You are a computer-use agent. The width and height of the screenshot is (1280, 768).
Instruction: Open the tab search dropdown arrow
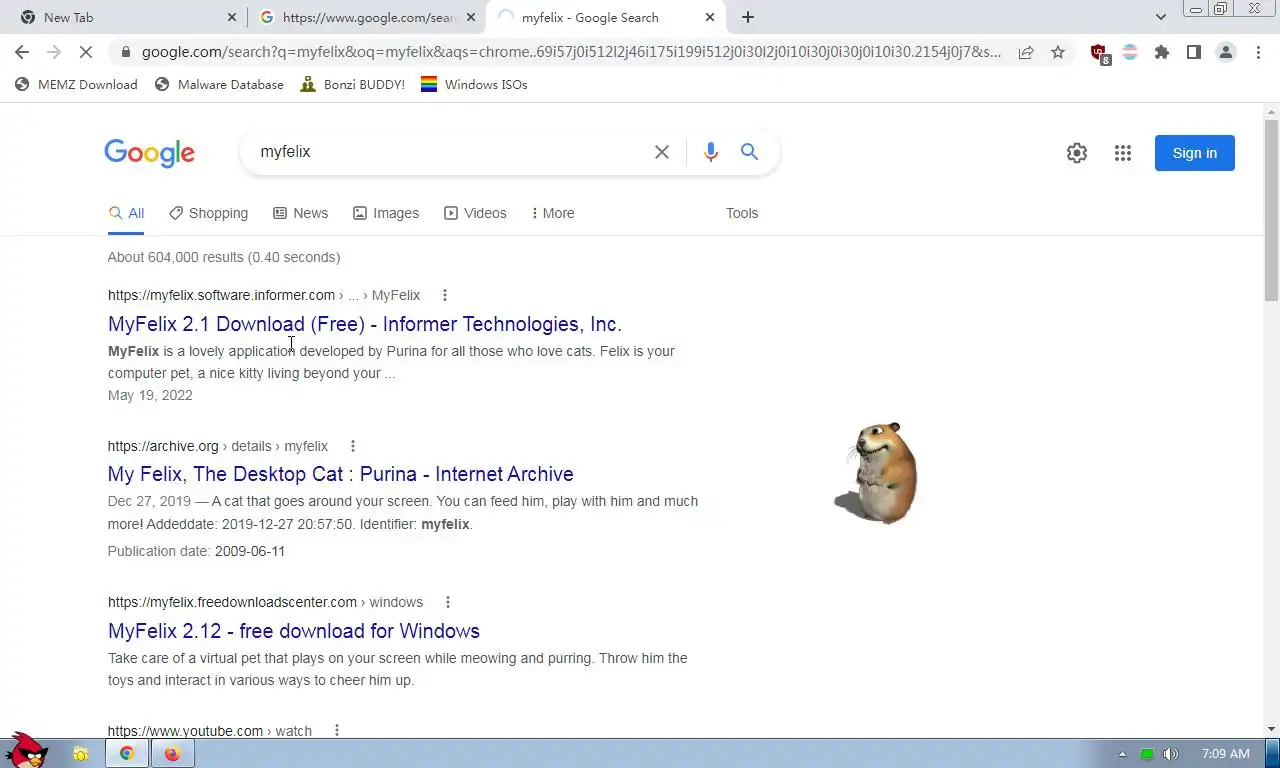(1161, 17)
